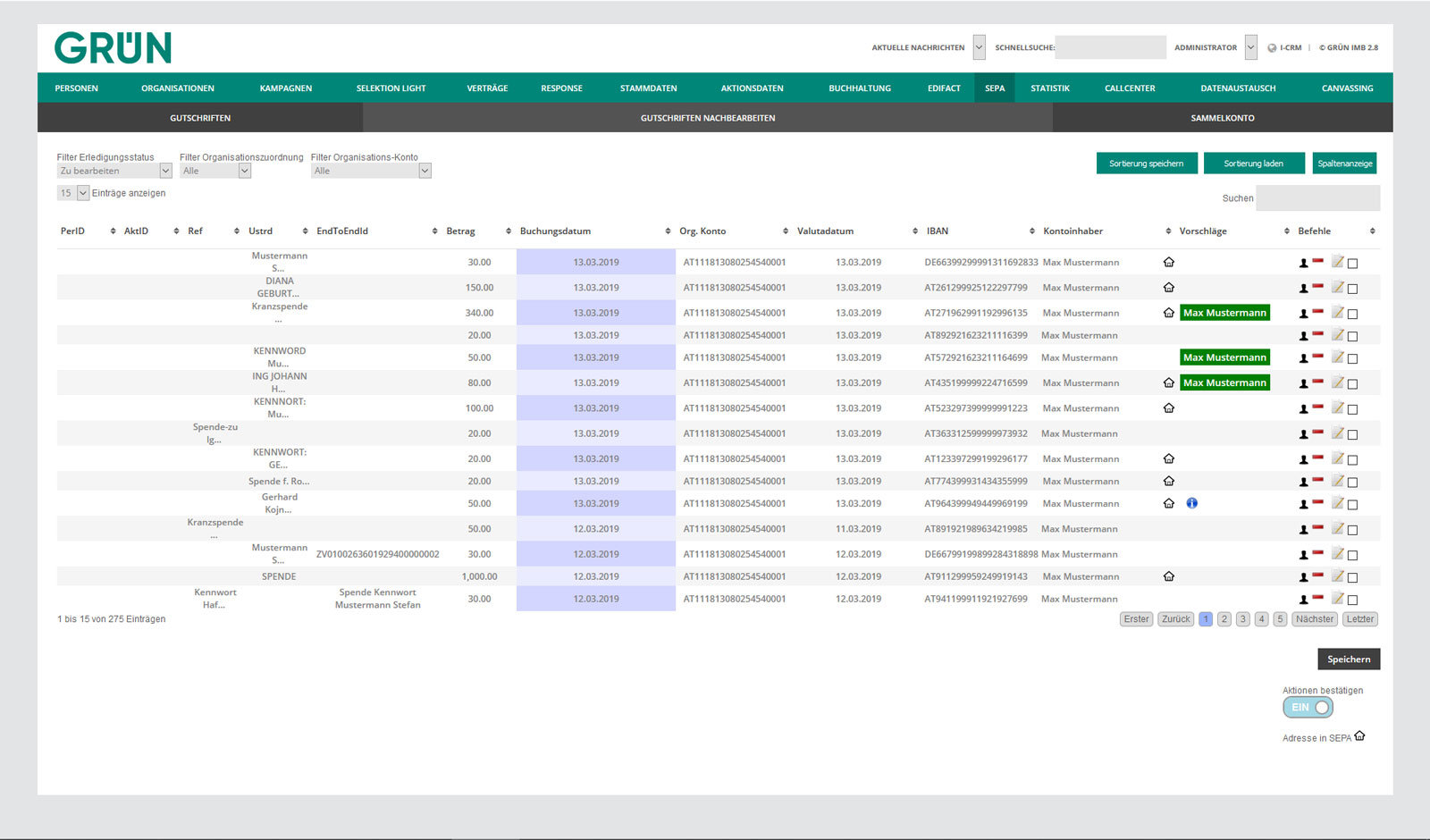This screenshot has width=1430, height=840.
Task: Open the Filter Erledigungsstatus dropdown
Action: [114, 171]
